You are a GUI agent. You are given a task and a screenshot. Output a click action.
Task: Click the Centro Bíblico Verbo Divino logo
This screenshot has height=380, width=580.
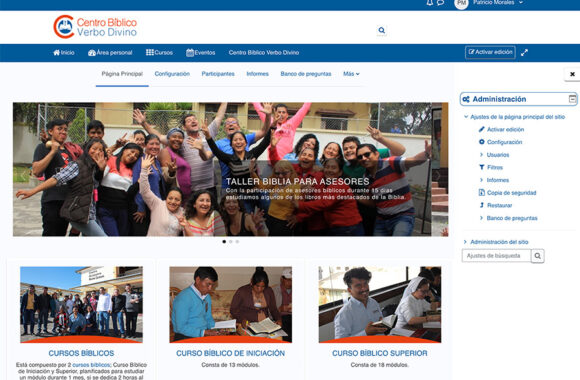point(95,27)
